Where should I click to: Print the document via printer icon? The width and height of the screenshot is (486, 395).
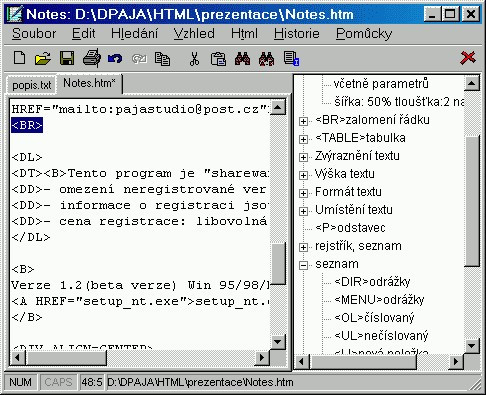click(91, 58)
